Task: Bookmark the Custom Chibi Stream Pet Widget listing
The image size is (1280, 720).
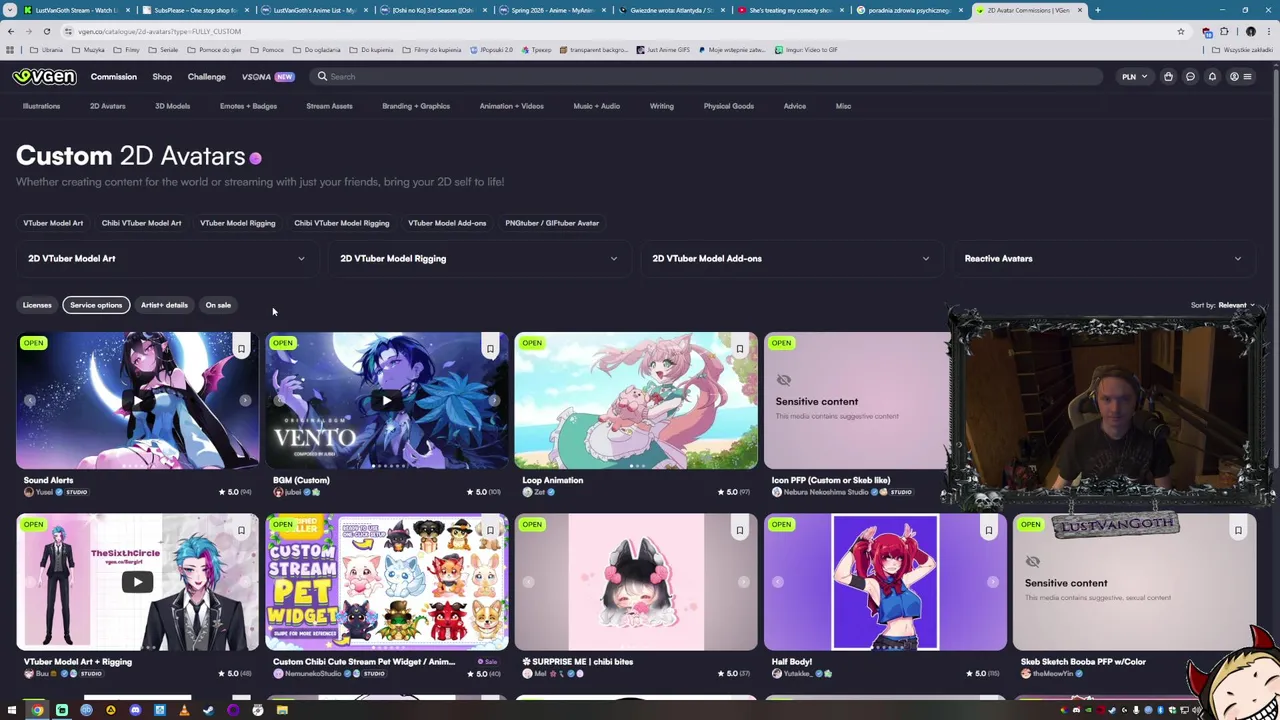Action: [490, 530]
